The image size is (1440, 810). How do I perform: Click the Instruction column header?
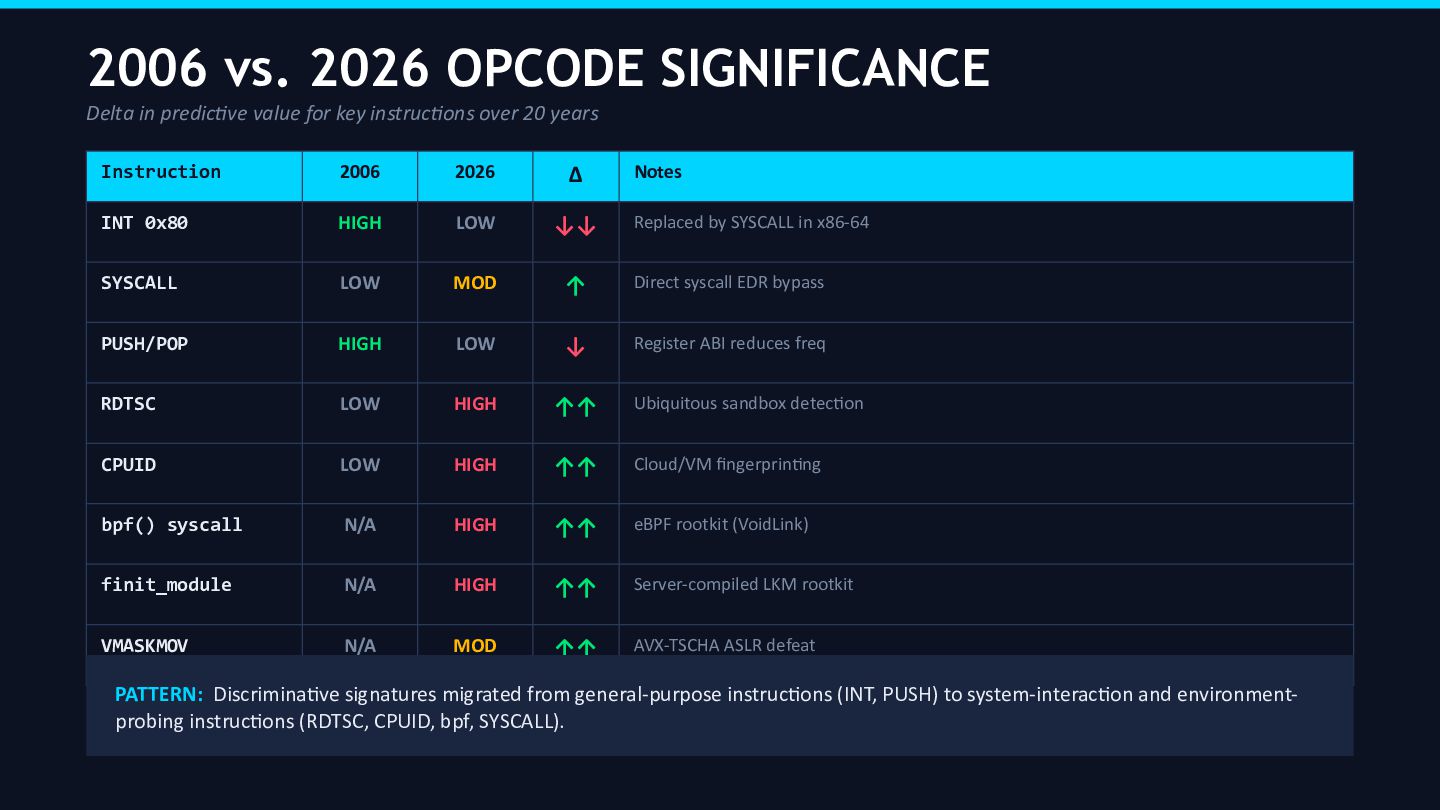(161, 172)
